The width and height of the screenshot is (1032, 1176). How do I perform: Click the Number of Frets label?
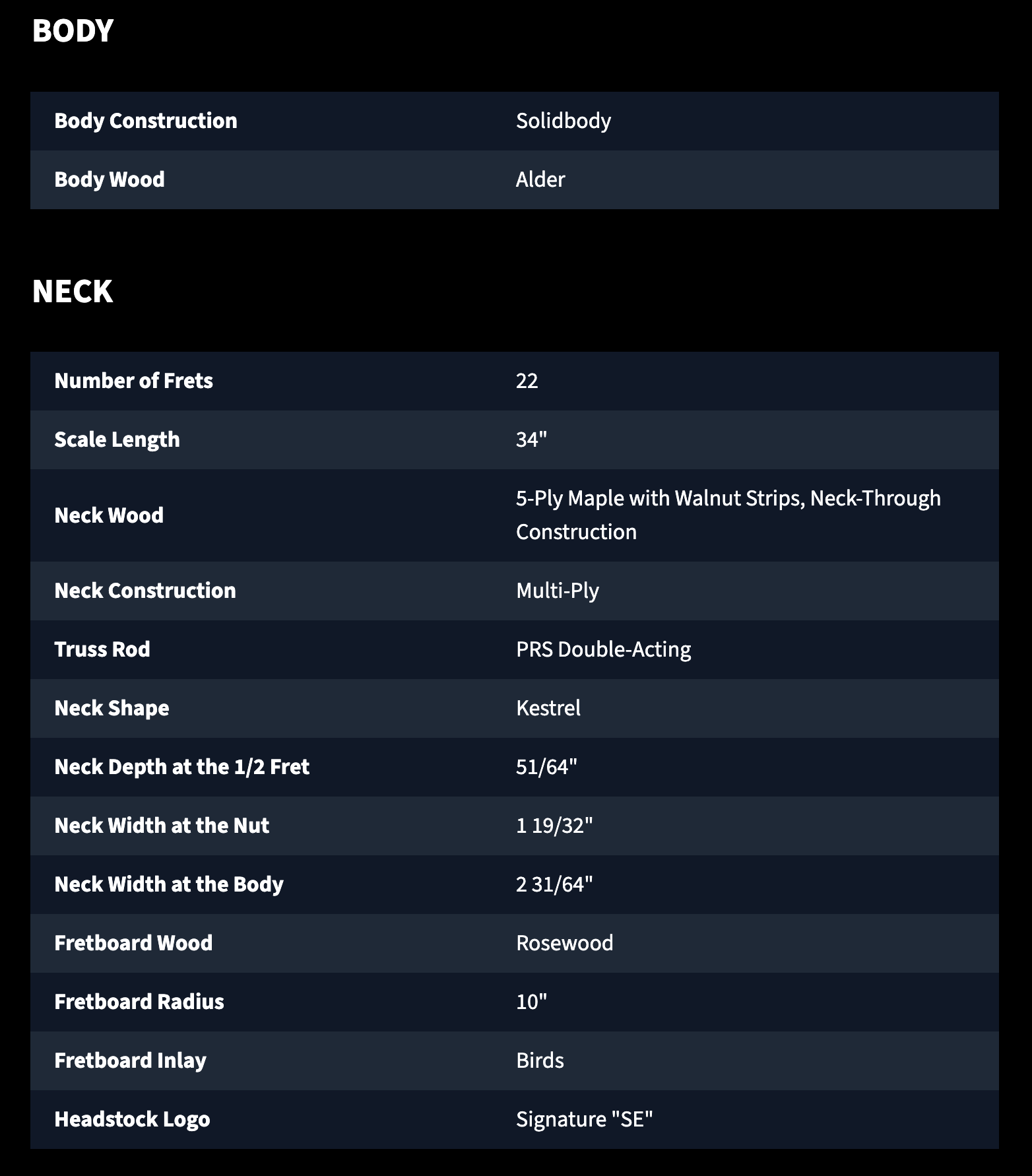tap(133, 381)
